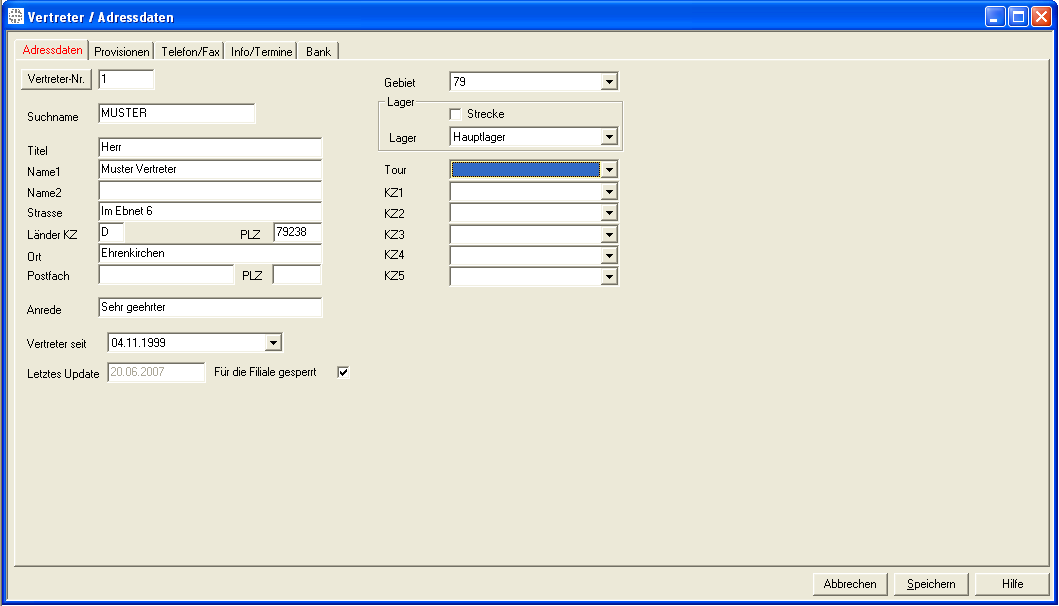Open Hilfe via the button
The height and width of the screenshot is (606, 1059).
pos(1012,584)
